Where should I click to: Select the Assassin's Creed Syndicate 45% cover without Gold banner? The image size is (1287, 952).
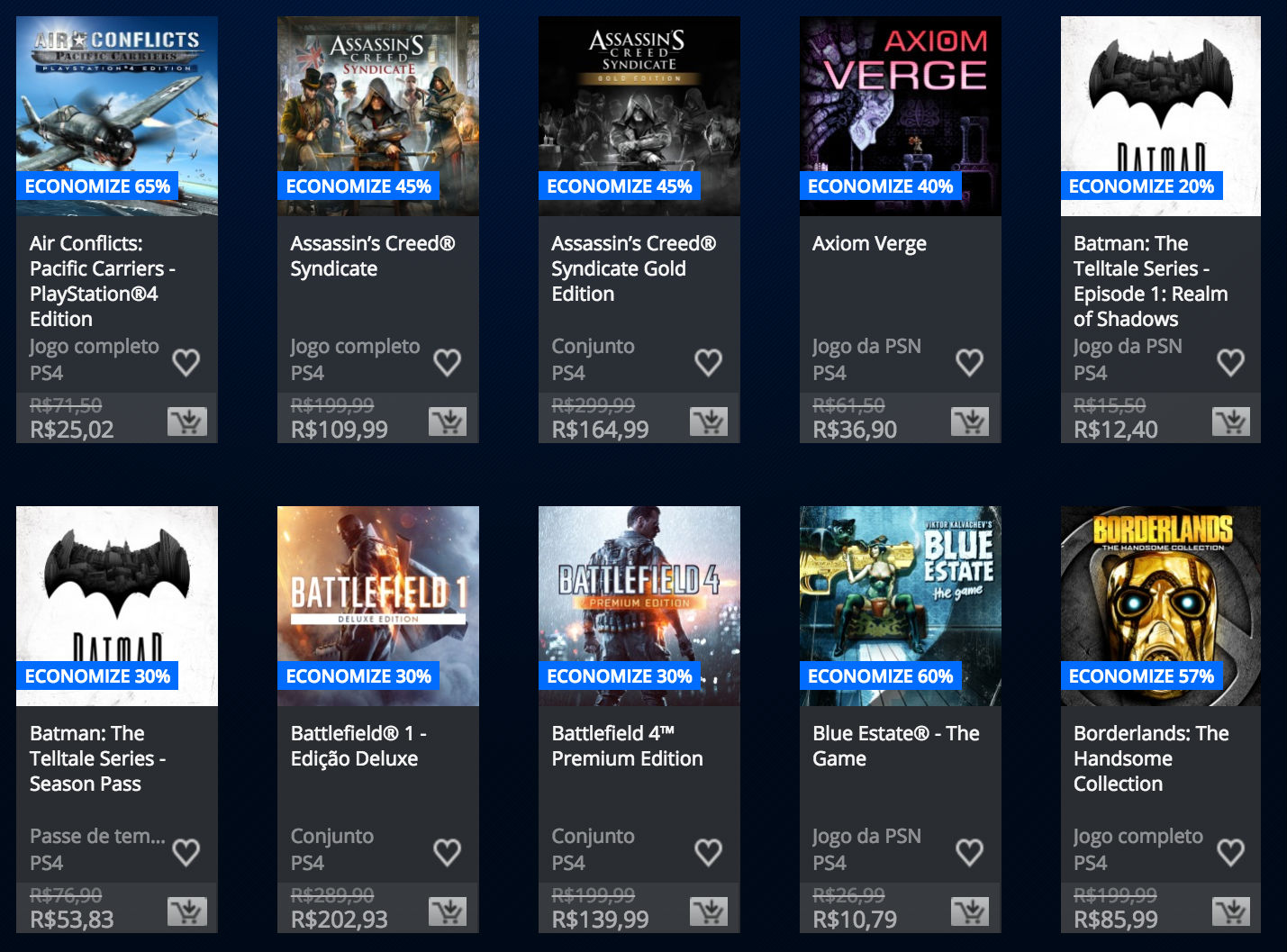378,116
